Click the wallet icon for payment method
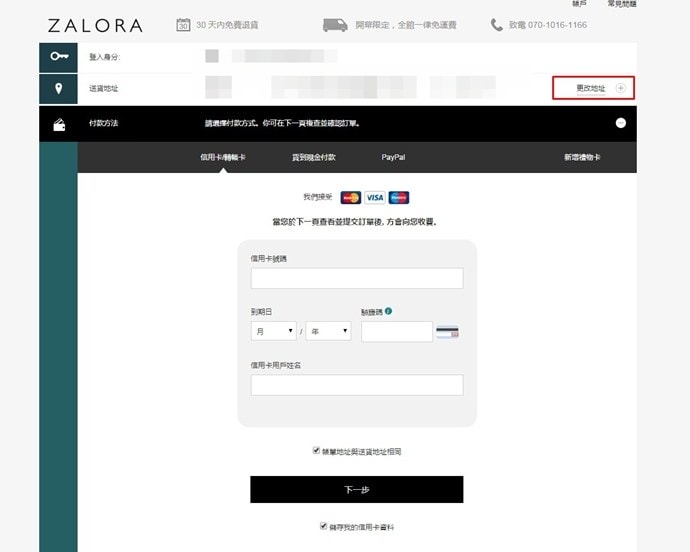690x552 pixels. coord(58,123)
